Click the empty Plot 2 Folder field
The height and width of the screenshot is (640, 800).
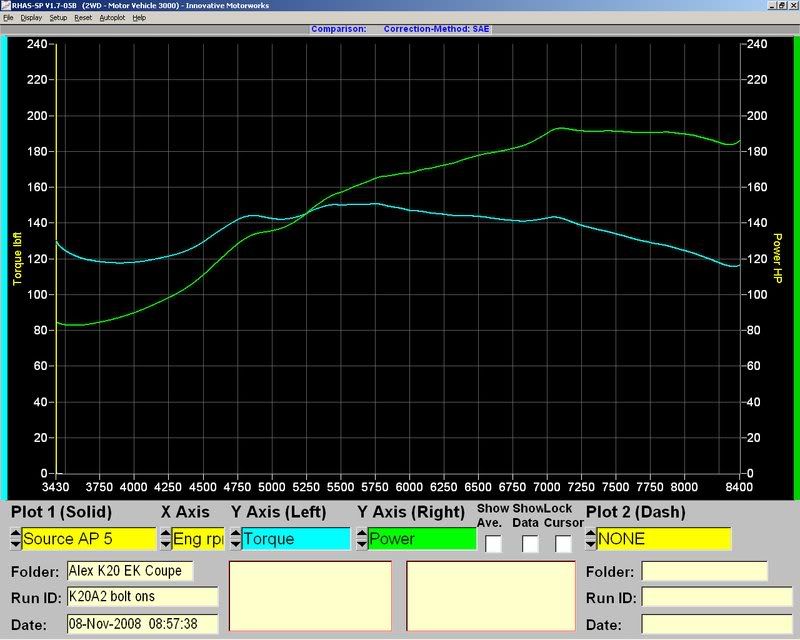(x=705, y=571)
